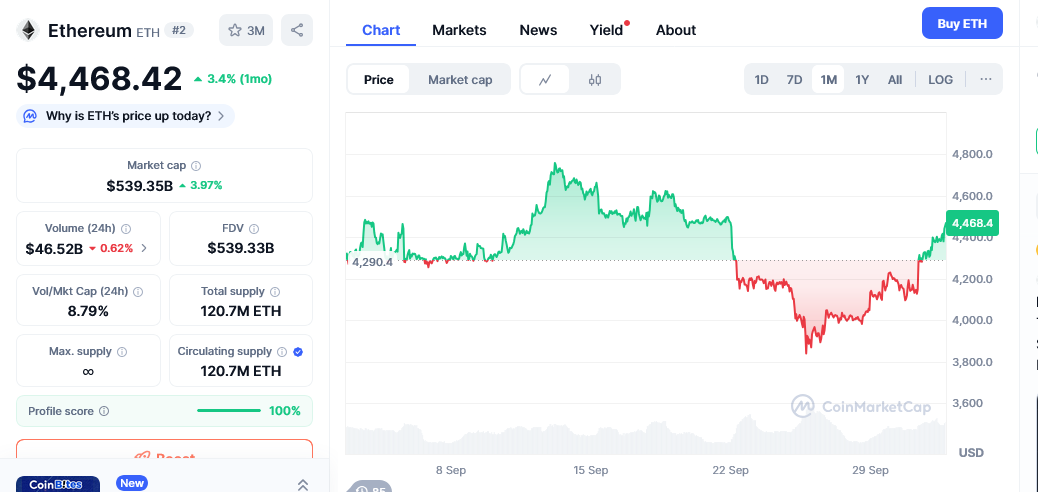
Task: Click the Circulating supply verified badge
Action: pos(298,352)
